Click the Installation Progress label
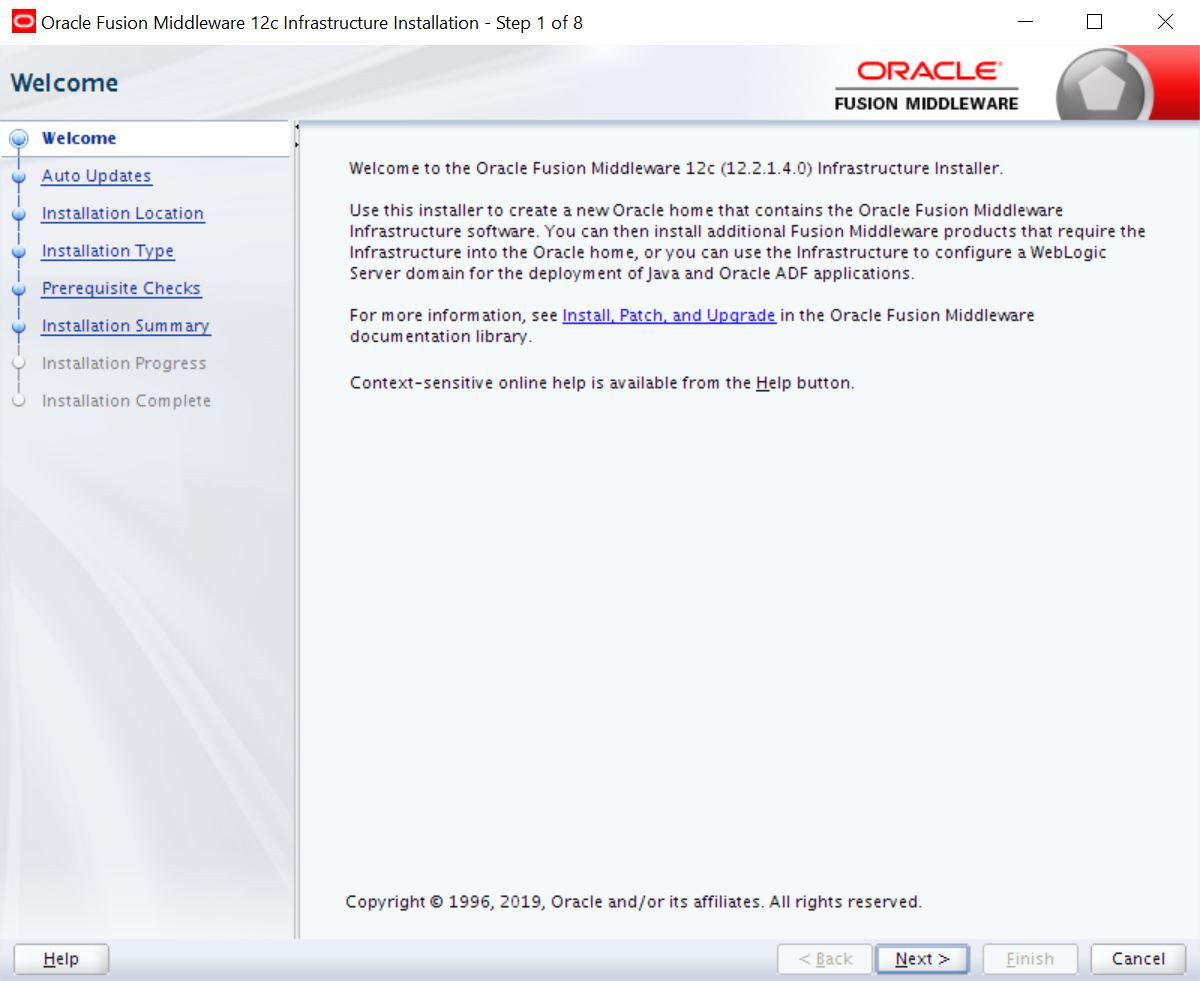This screenshot has height=981, width=1200. pyautogui.click(x=124, y=364)
